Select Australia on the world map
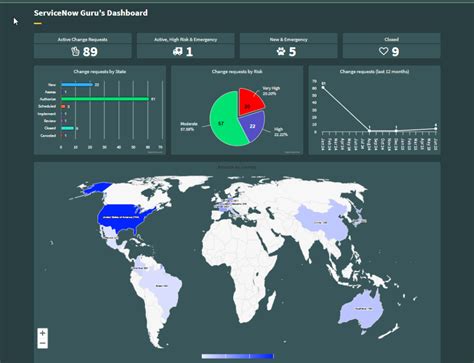The height and width of the screenshot is (363, 474). [362, 309]
